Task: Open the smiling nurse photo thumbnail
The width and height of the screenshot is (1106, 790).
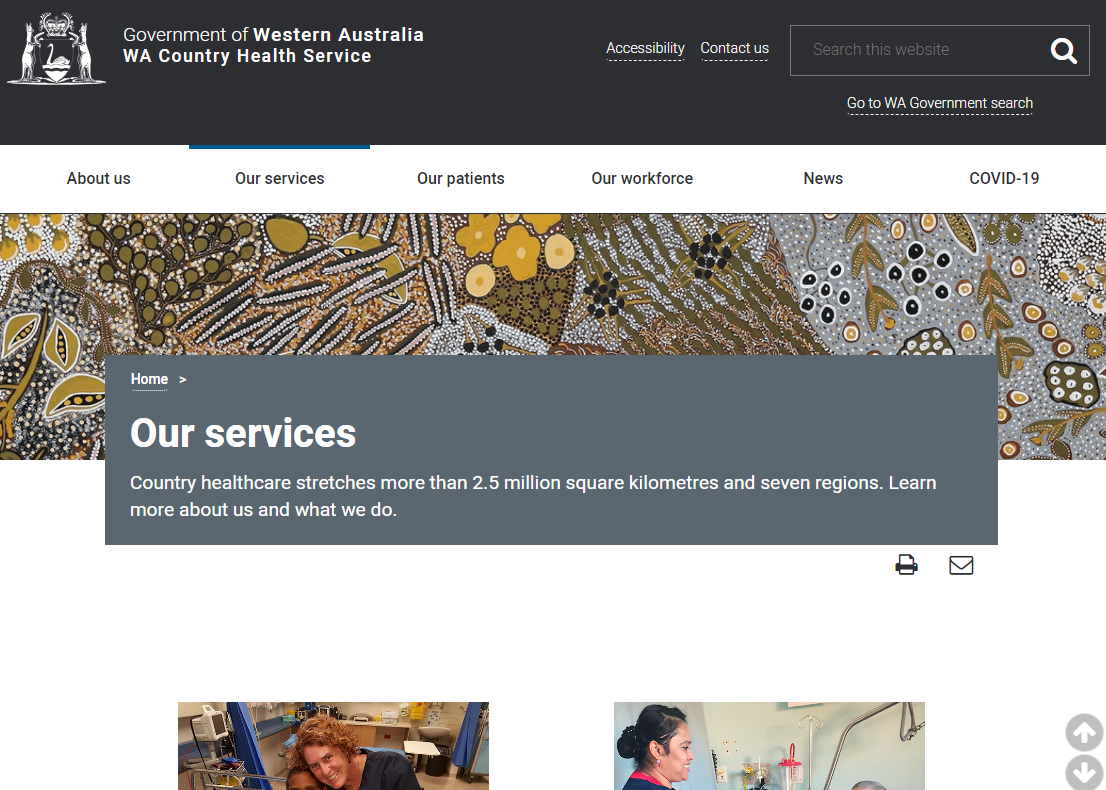Action: (333, 745)
